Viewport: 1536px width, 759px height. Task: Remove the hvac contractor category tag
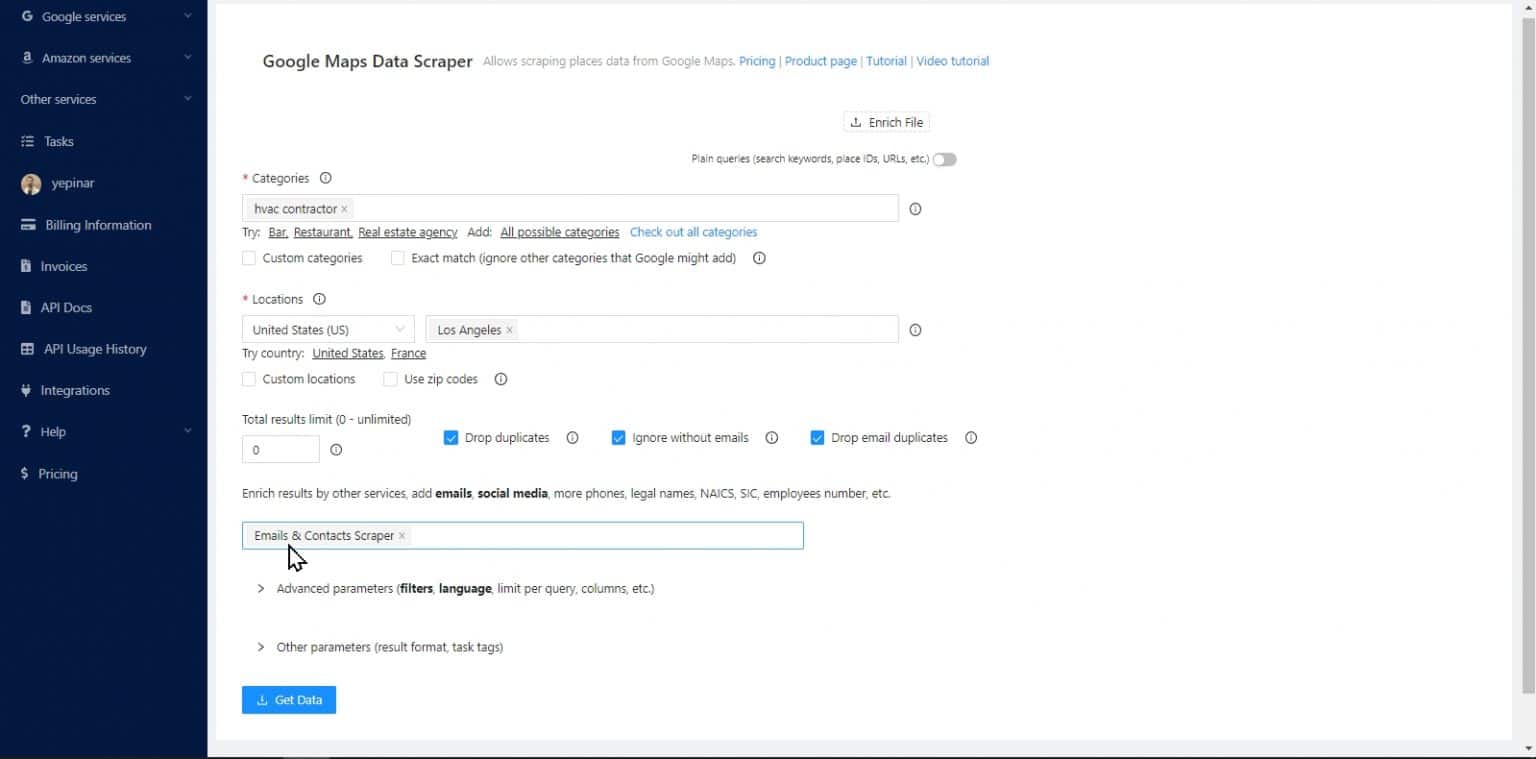pyautogui.click(x=344, y=208)
